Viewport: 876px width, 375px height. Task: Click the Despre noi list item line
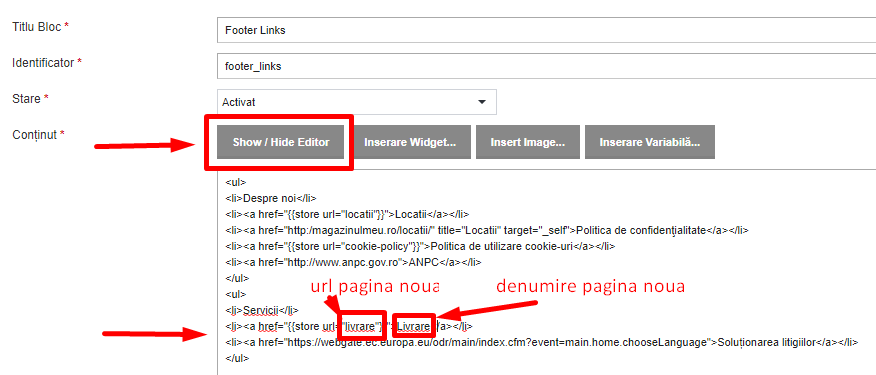point(272,198)
